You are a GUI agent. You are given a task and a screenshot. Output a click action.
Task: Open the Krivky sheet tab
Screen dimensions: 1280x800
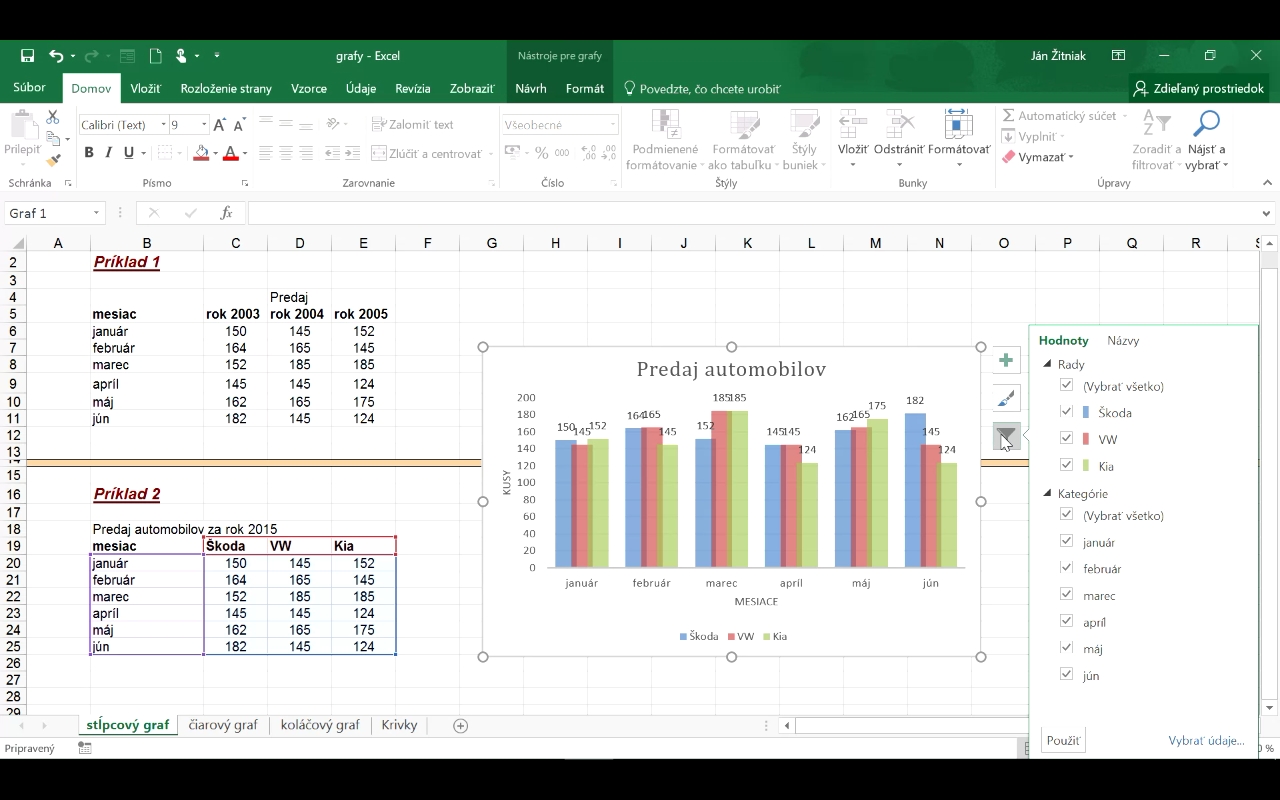399,725
